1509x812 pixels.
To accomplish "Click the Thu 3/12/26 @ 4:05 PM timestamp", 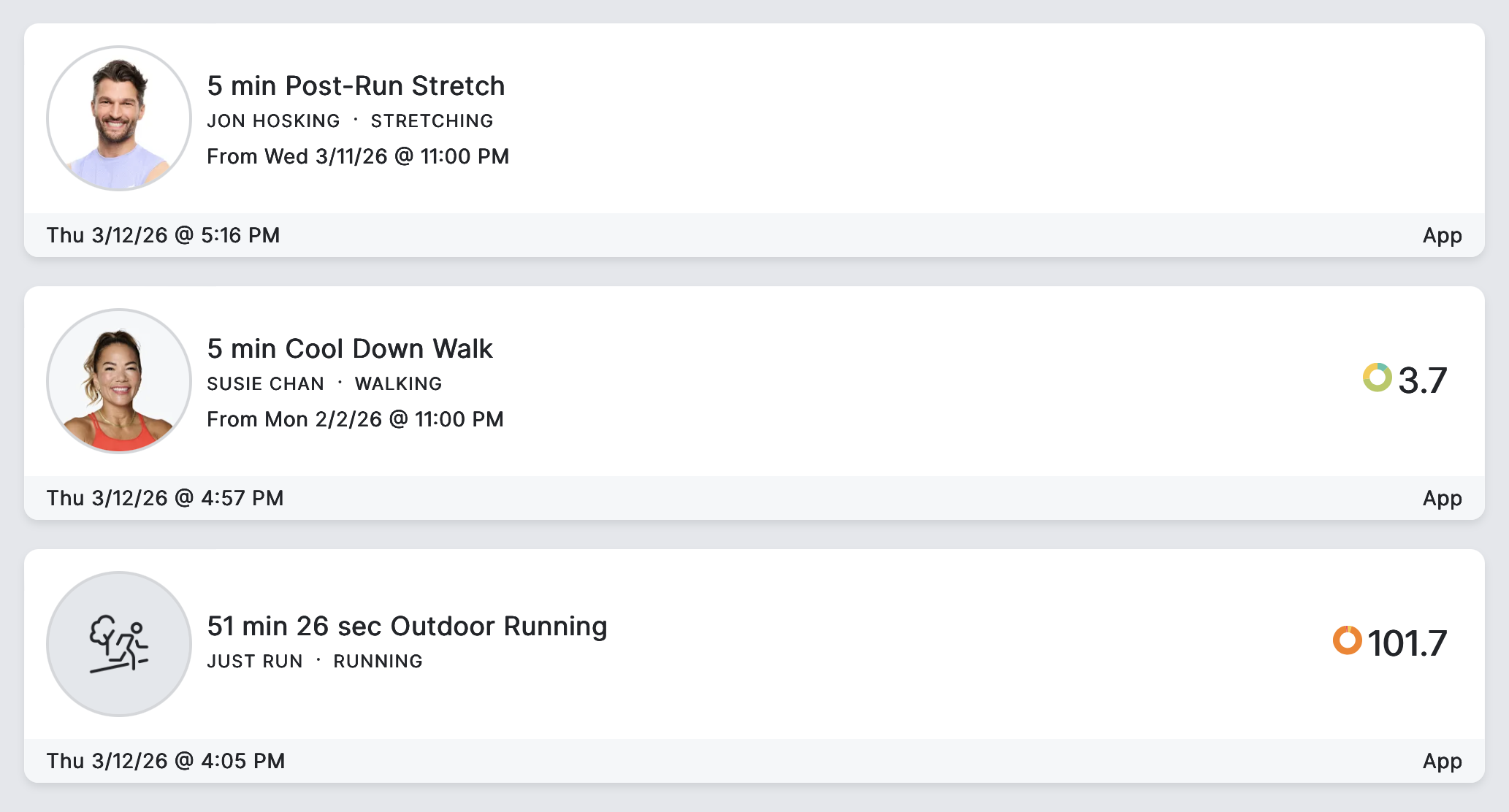I will pos(166,761).
